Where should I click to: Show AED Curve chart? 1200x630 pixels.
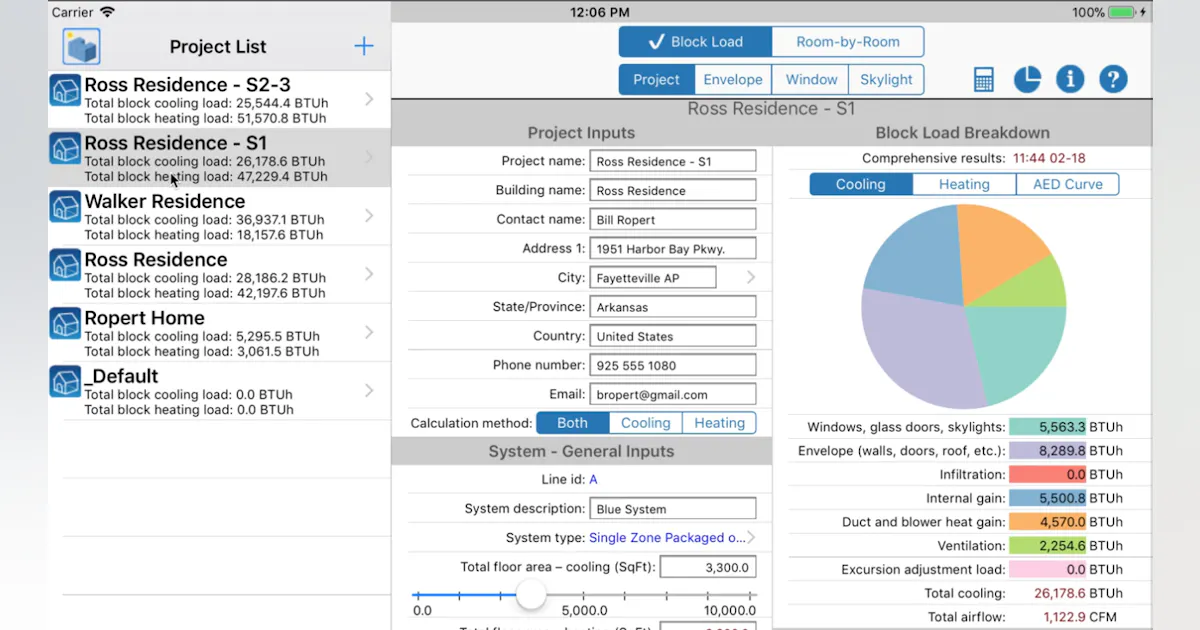click(1068, 184)
